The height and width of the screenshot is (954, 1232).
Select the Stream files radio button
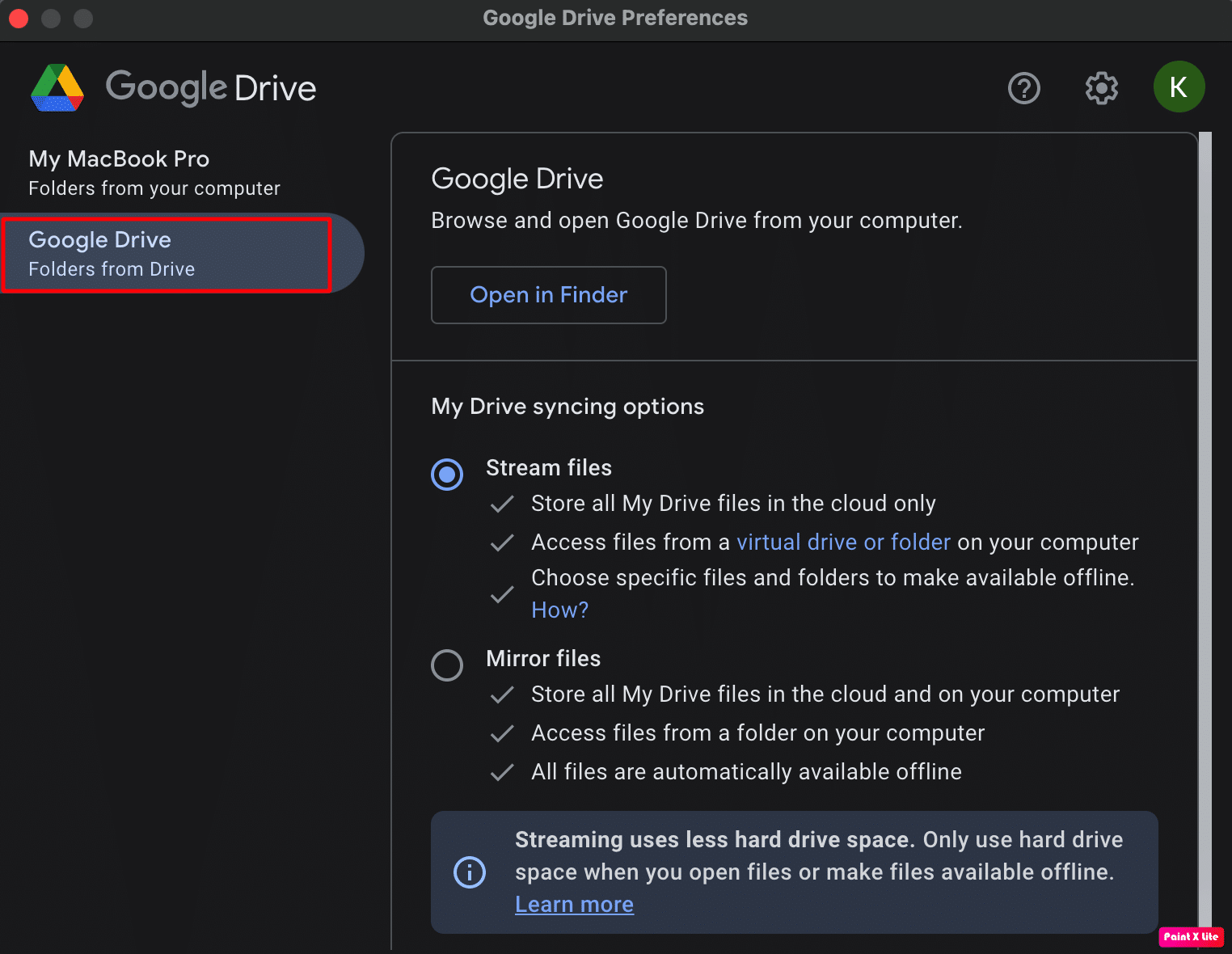coord(447,475)
